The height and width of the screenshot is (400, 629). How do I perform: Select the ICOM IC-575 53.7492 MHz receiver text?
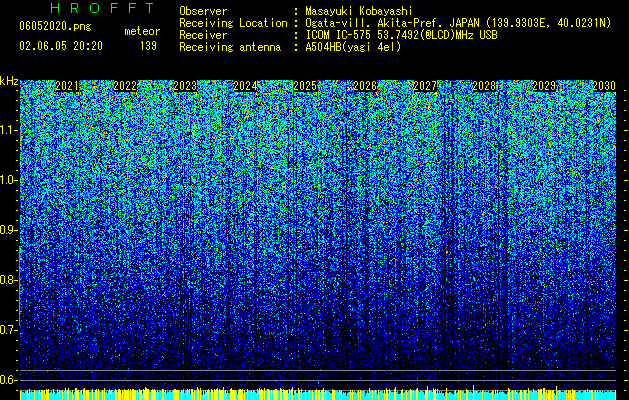point(401,35)
